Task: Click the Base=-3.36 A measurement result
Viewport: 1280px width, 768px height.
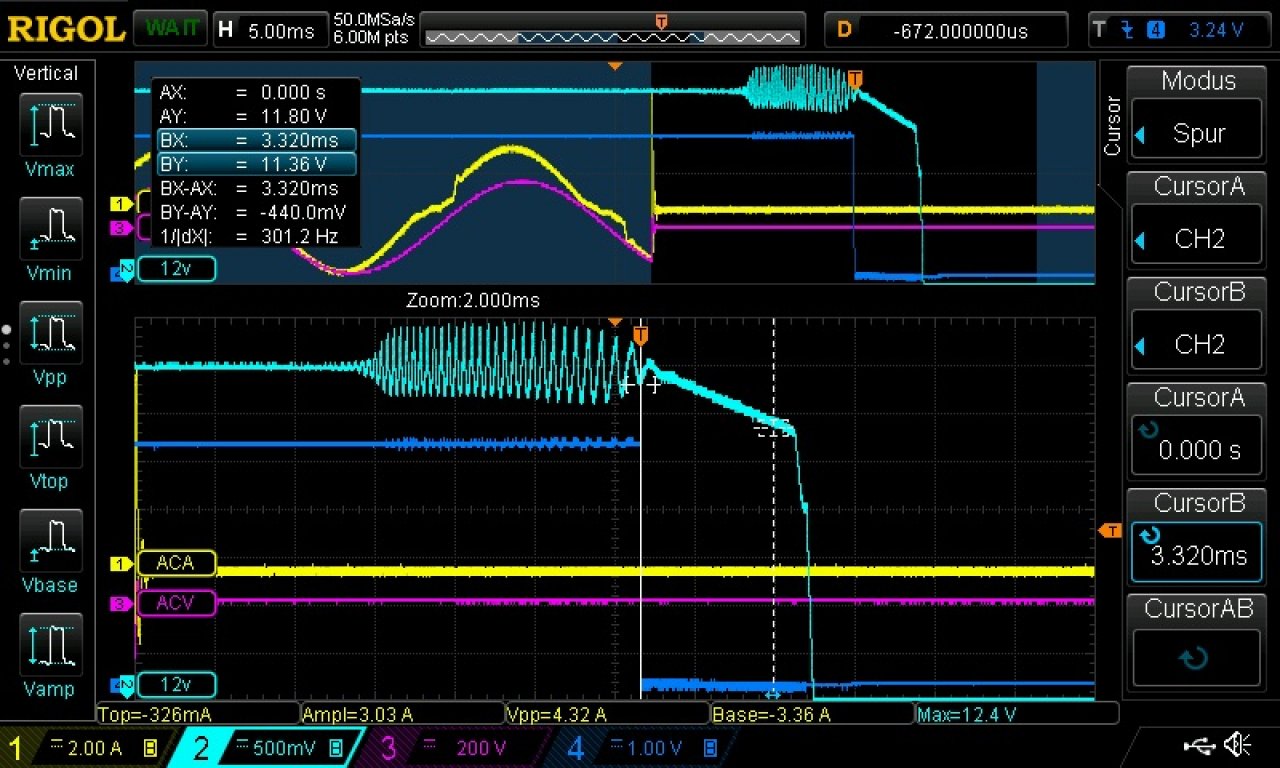Action: [x=811, y=714]
